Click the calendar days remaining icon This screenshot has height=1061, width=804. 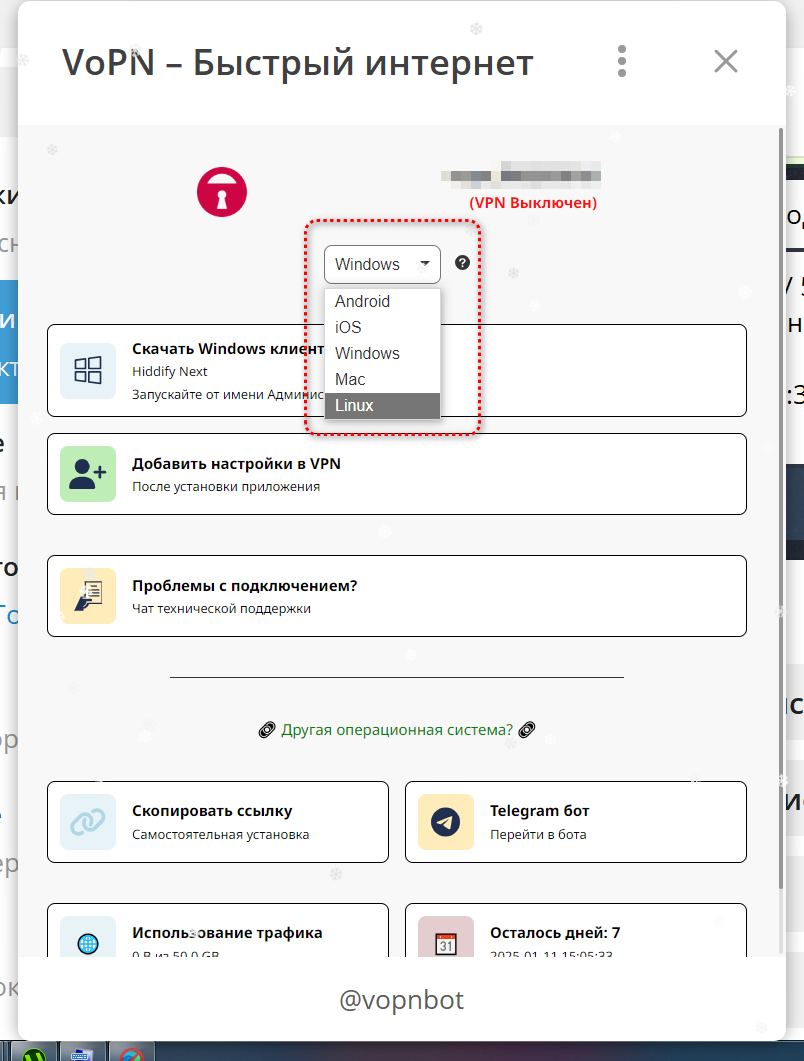pyautogui.click(x=446, y=942)
